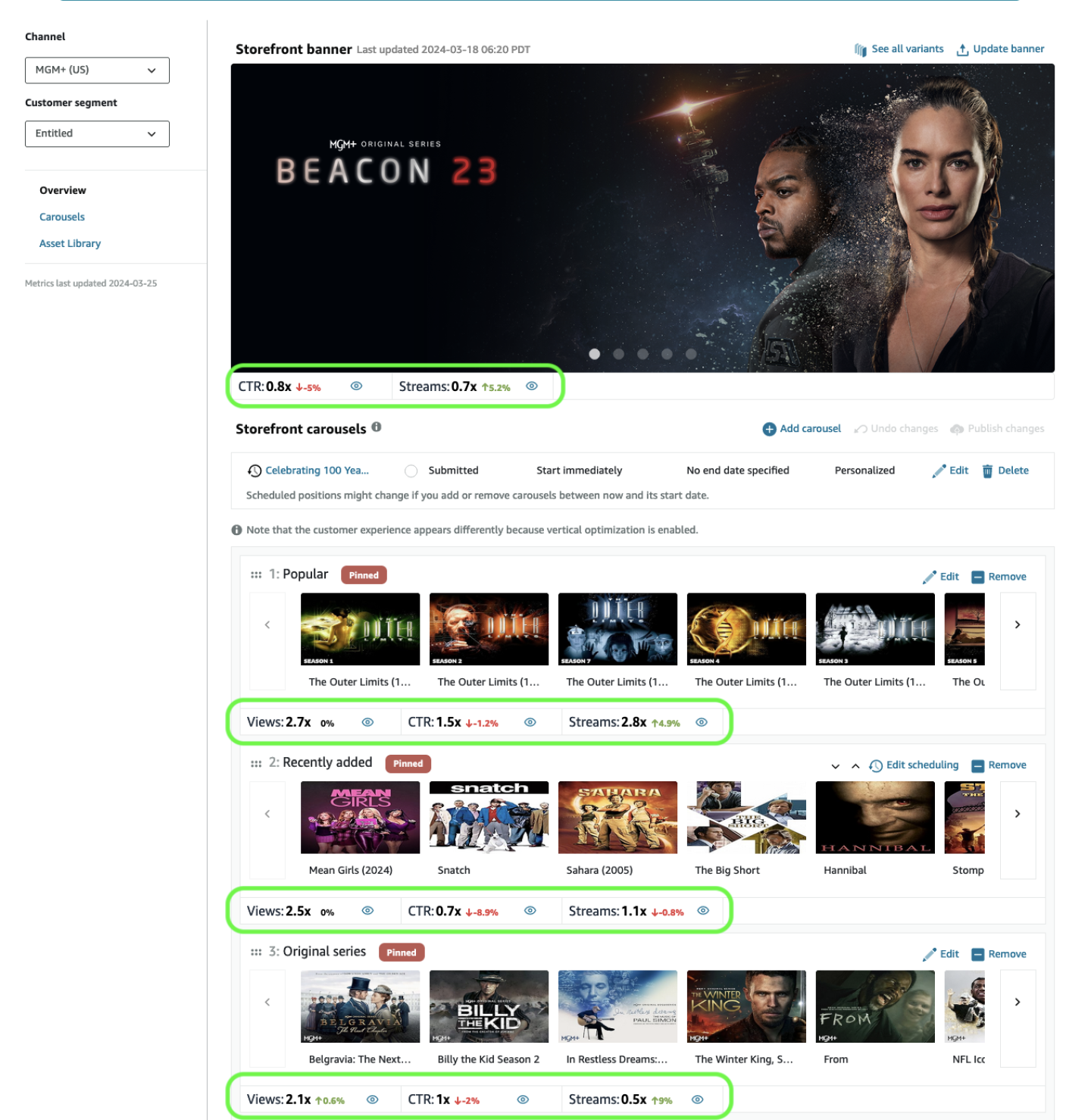Toggle eye icon beside Recently added CTR 0.7x
Viewport: 1091px width, 1120px height.
click(x=530, y=911)
